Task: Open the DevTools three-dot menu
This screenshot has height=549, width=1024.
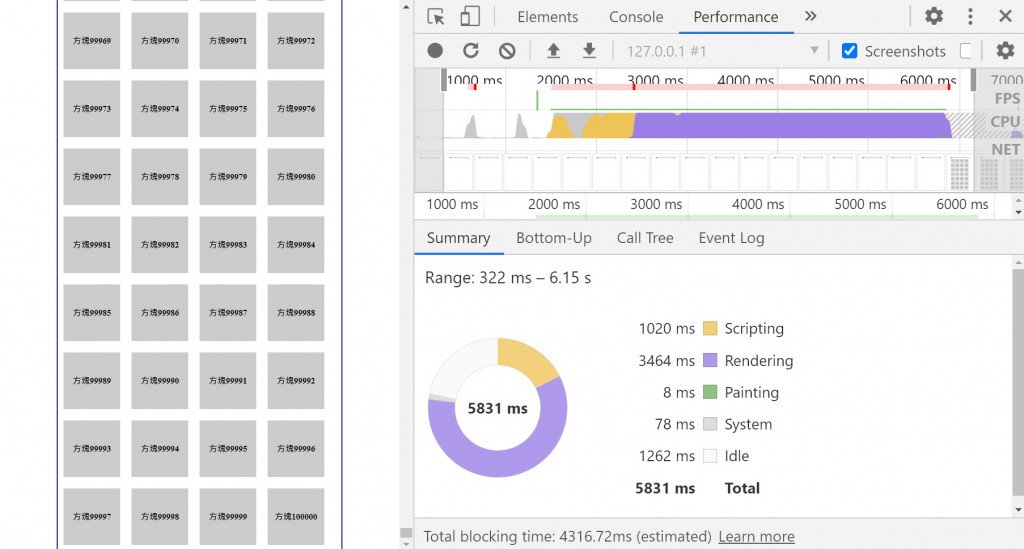Action: (x=970, y=16)
